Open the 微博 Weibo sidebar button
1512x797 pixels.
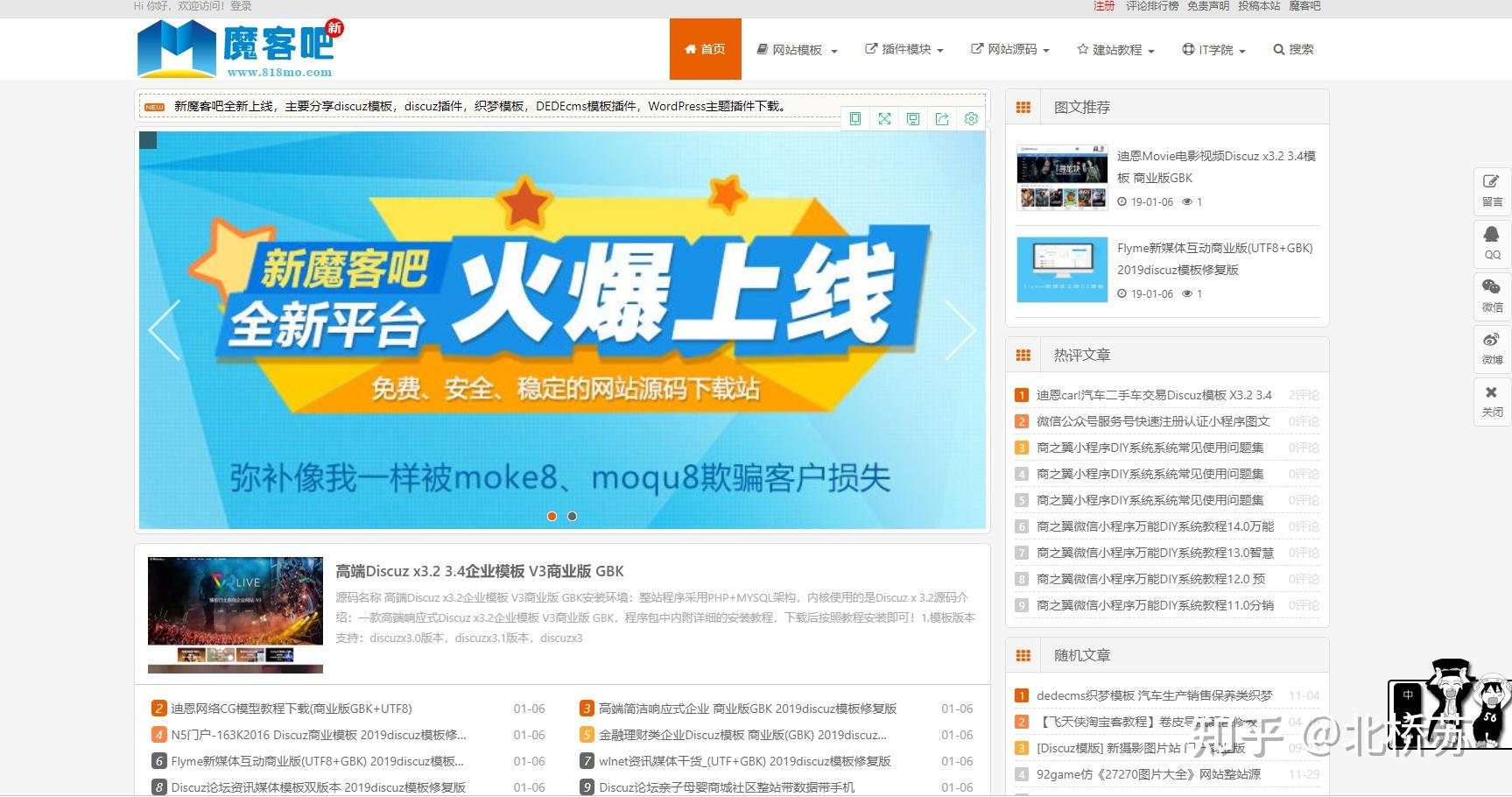tap(1492, 348)
